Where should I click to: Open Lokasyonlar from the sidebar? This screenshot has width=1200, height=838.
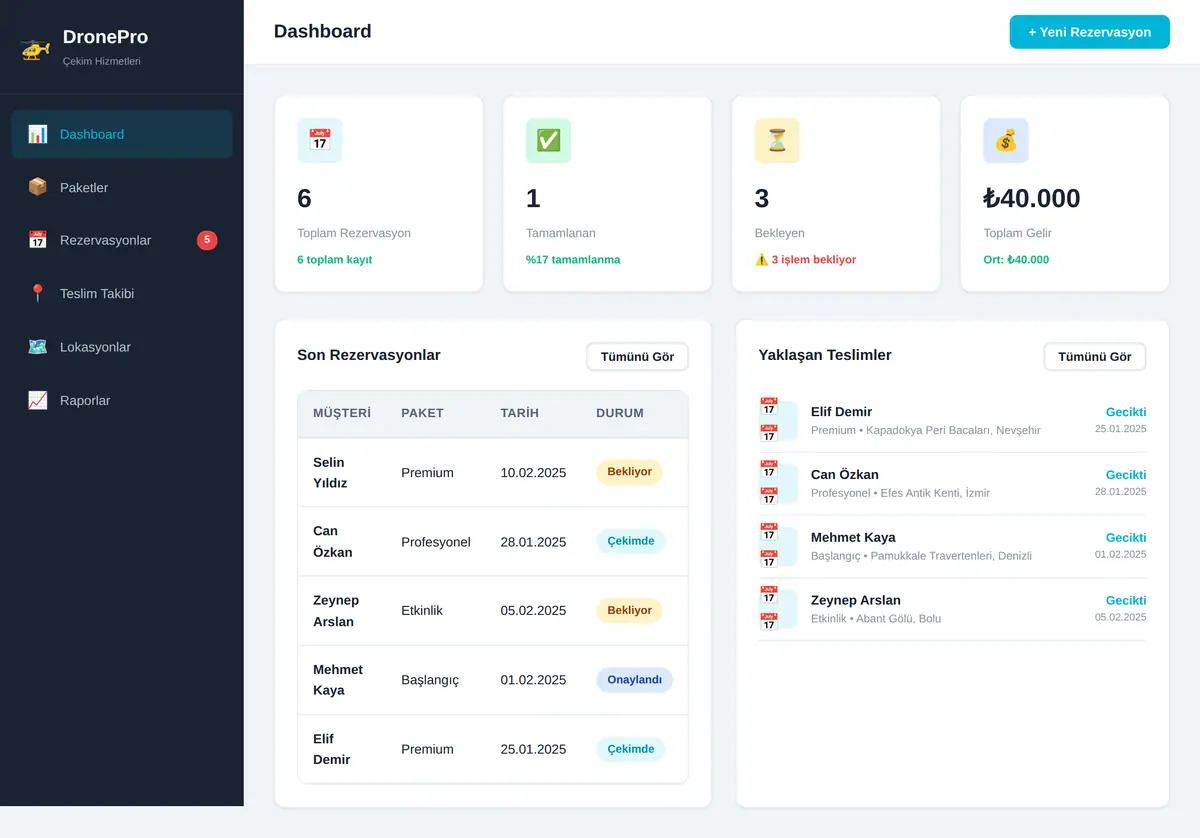click(x=122, y=347)
